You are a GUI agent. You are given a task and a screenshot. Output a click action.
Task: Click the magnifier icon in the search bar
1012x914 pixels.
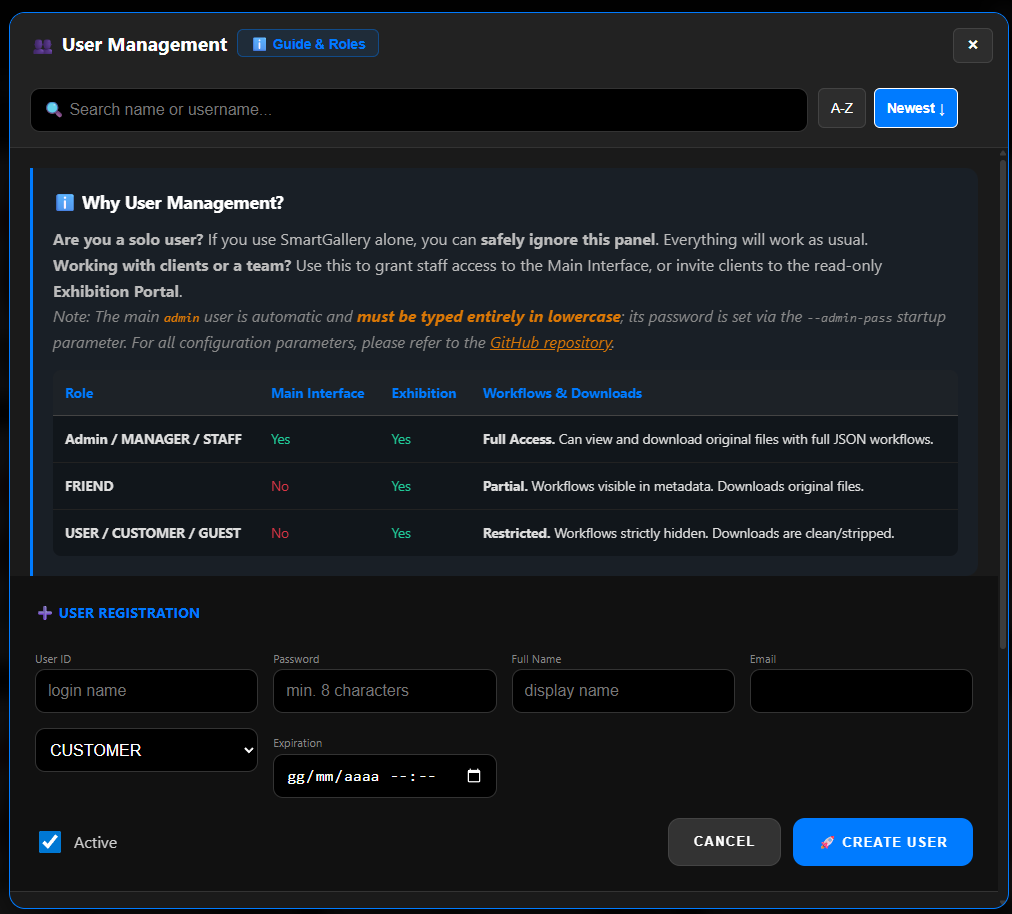pyautogui.click(x=53, y=109)
